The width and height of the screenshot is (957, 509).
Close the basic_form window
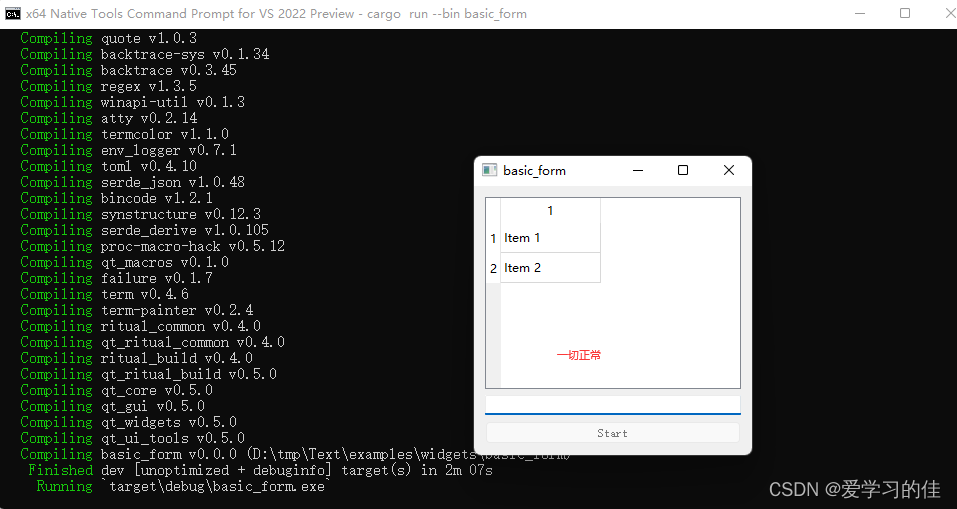coord(729,170)
